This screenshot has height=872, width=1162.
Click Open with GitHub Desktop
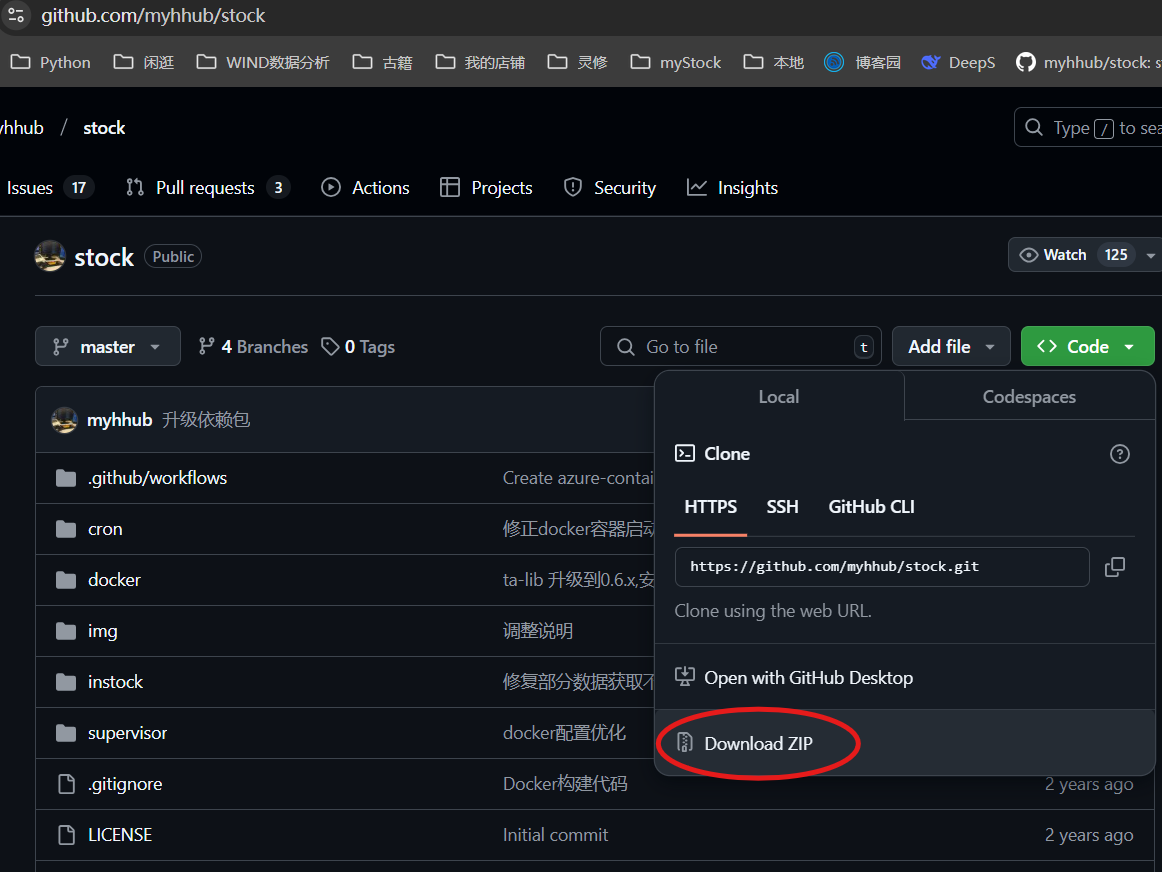pyautogui.click(x=904, y=677)
